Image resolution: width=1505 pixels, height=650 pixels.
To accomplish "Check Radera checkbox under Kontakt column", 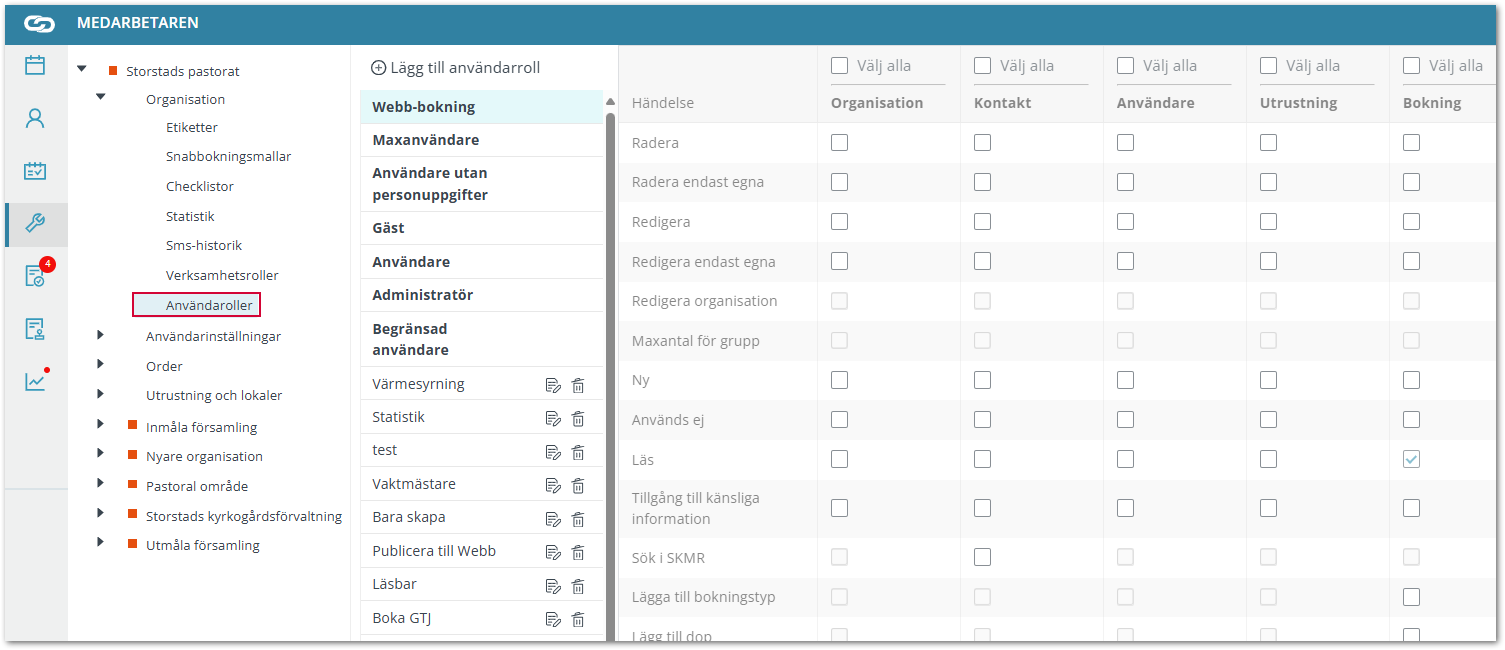I will 983,143.
